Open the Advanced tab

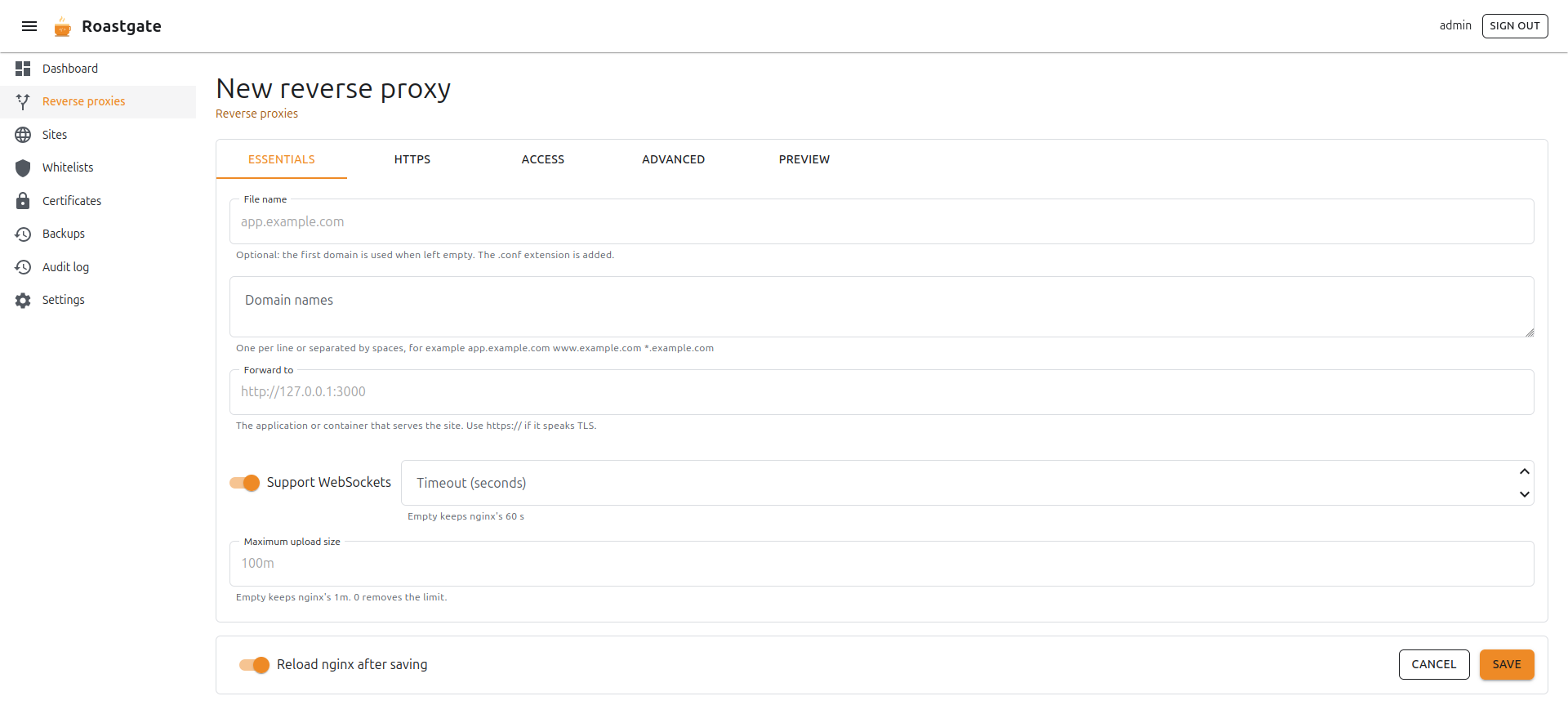pyautogui.click(x=674, y=159)
